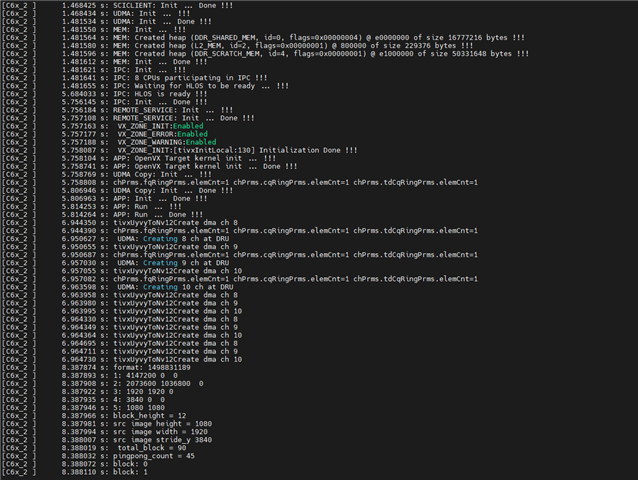Screen dimensions: 638x480
Task: Select the 'IPC: HLOS is ready' line
Action: point(104,94)
